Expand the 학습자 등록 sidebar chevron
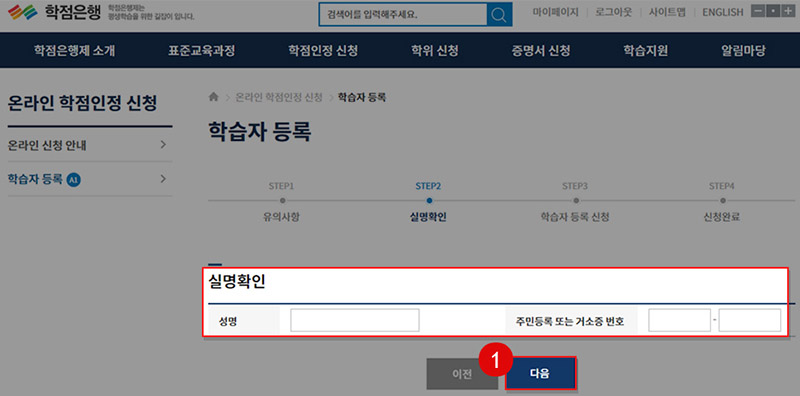 click(x=163, y=179)
